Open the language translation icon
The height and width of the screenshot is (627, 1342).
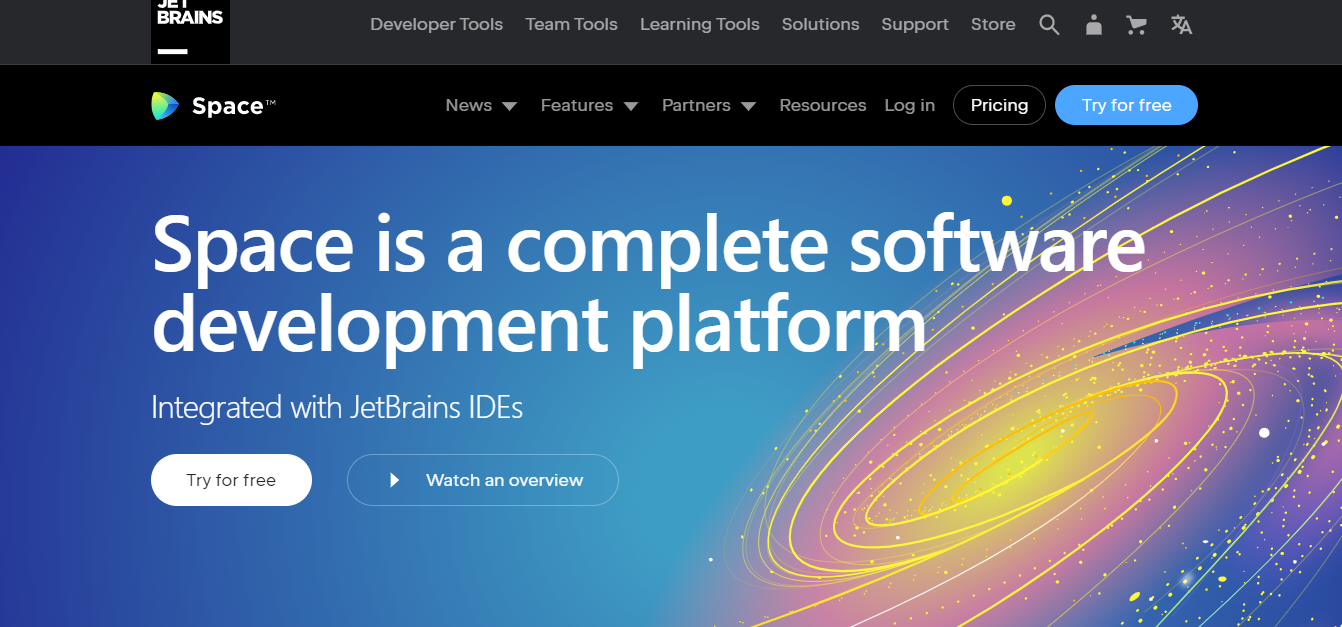tap(1181, 25)
